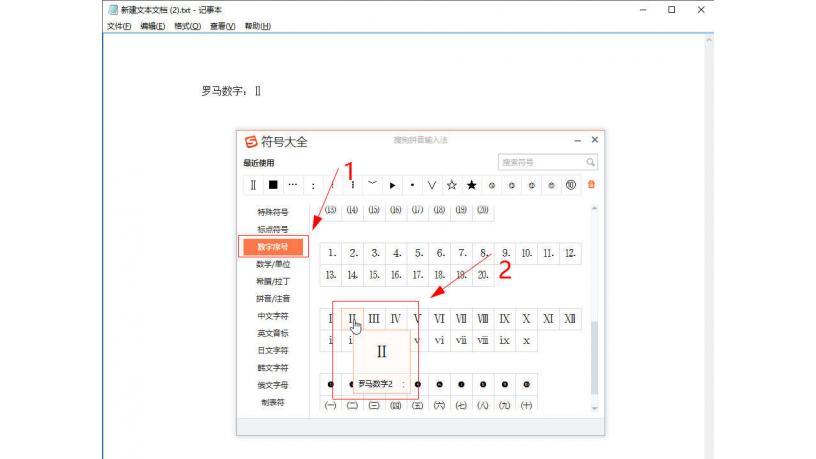
Task: Insert the black square from recent symbols
Action: pyautogui.click(x=273, y=185)
